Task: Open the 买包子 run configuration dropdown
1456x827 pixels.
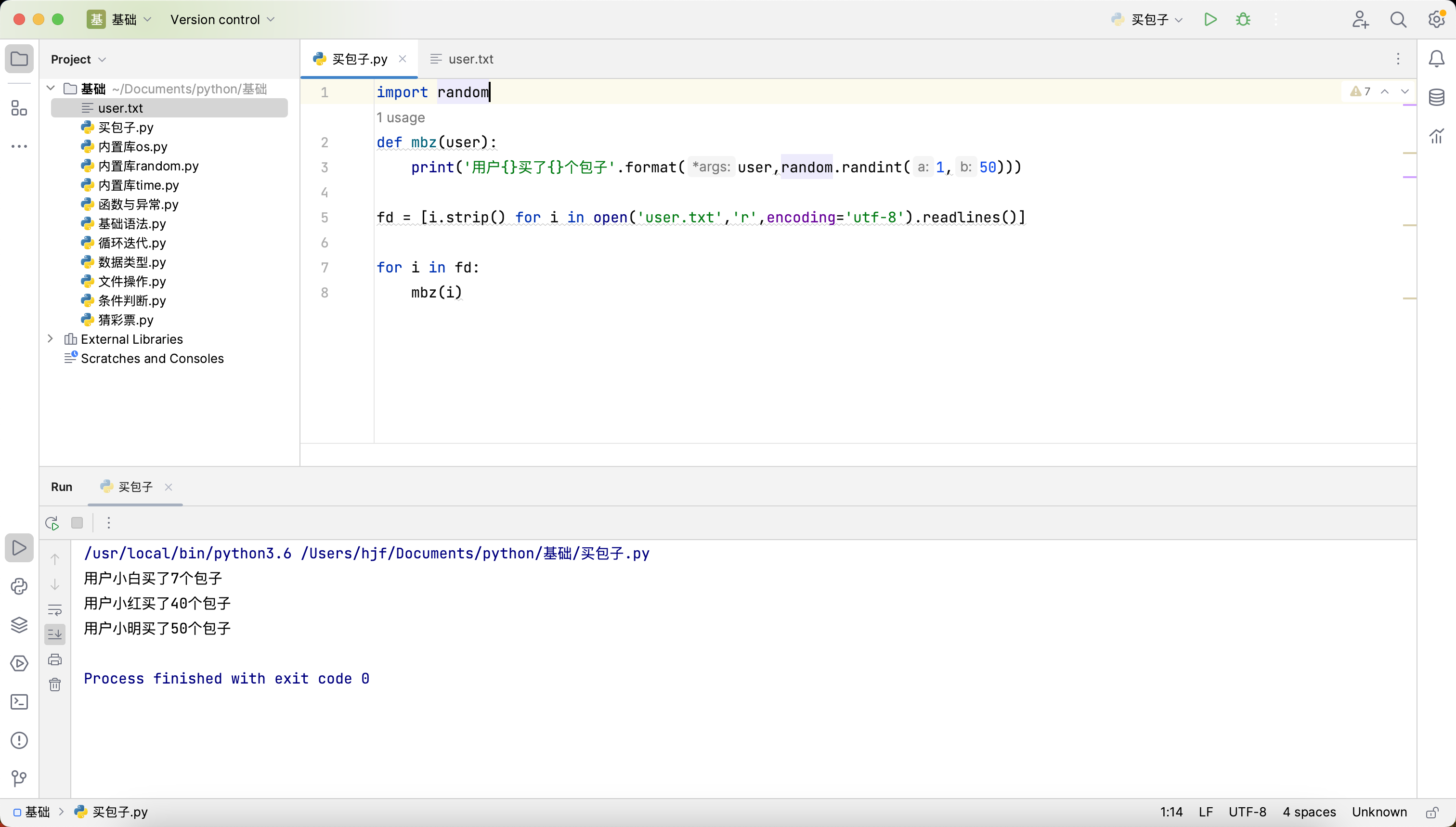Action: pyautogui.click(x=1147, y=19)
